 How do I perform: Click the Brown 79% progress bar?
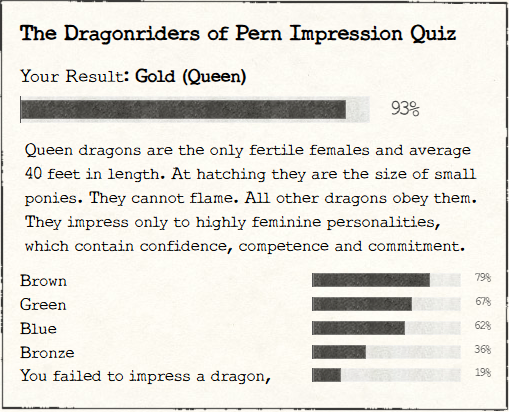pos(386,280)
